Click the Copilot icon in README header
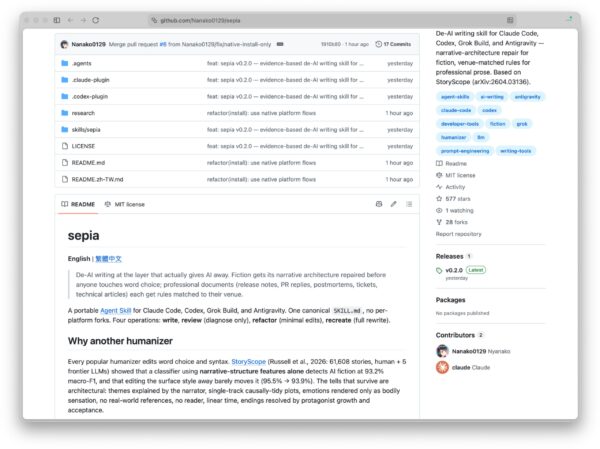 [379, 204]
